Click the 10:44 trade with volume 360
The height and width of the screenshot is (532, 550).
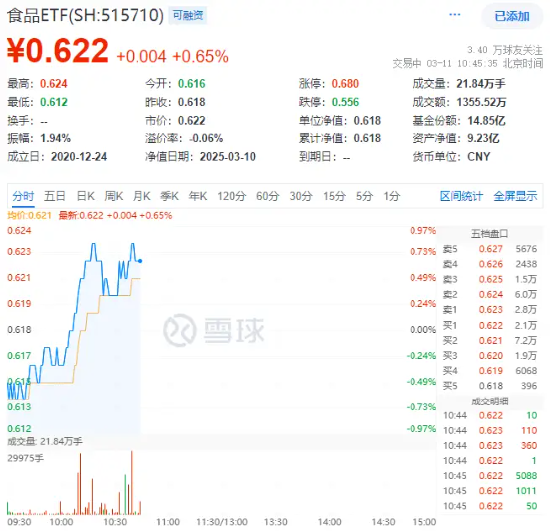click(490, 446)
